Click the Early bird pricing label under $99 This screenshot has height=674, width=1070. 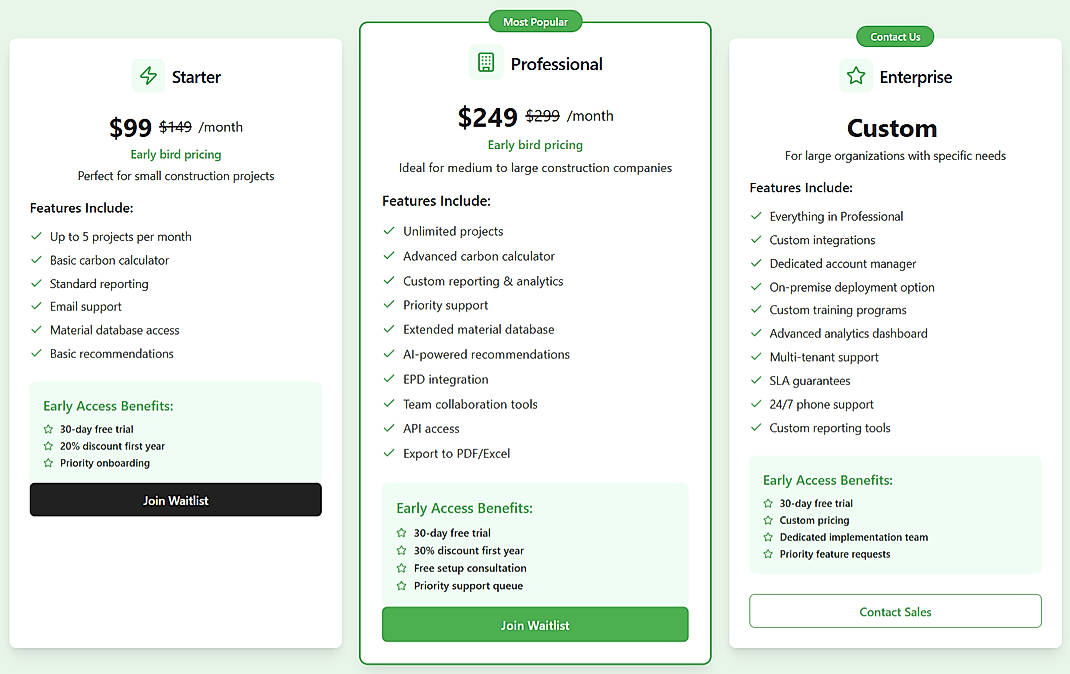pyautogui.click(x=175, y=154)
